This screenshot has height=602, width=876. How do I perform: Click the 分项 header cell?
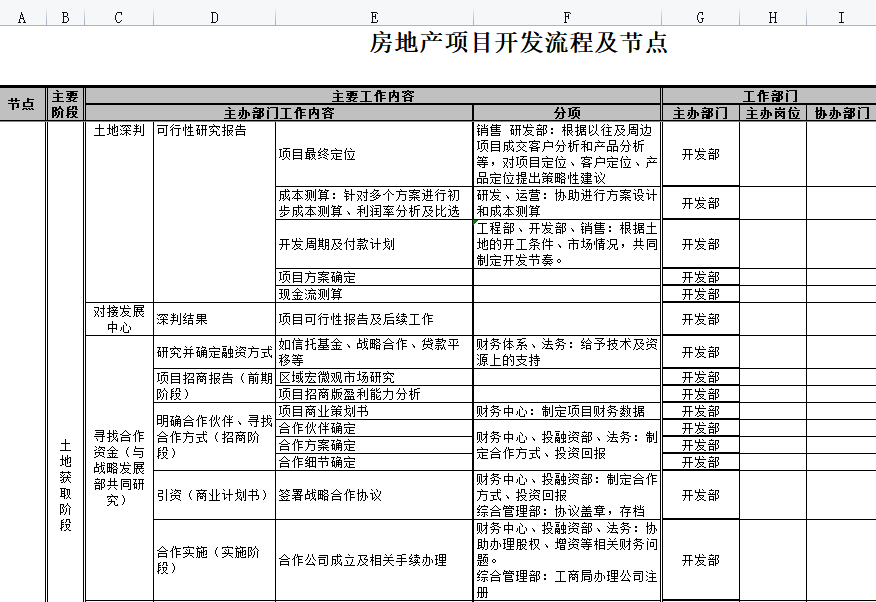(x=567, y=113)
